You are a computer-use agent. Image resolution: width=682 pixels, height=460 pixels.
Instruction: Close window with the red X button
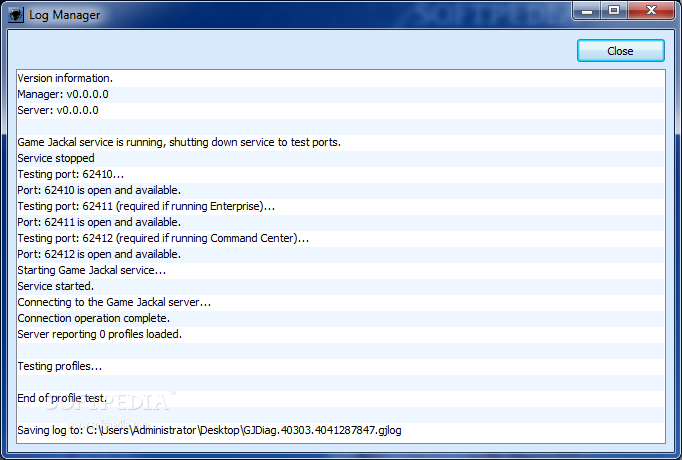[x=651, y=10]
